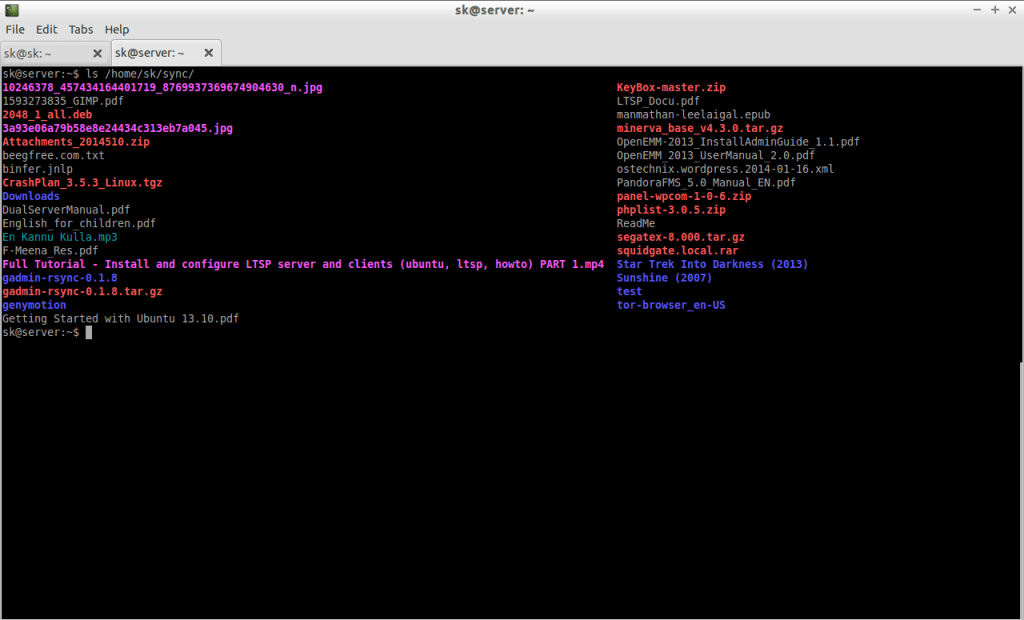Click DualServerManual.pdf file name
1024x620 pixels.
click(66, 210)
